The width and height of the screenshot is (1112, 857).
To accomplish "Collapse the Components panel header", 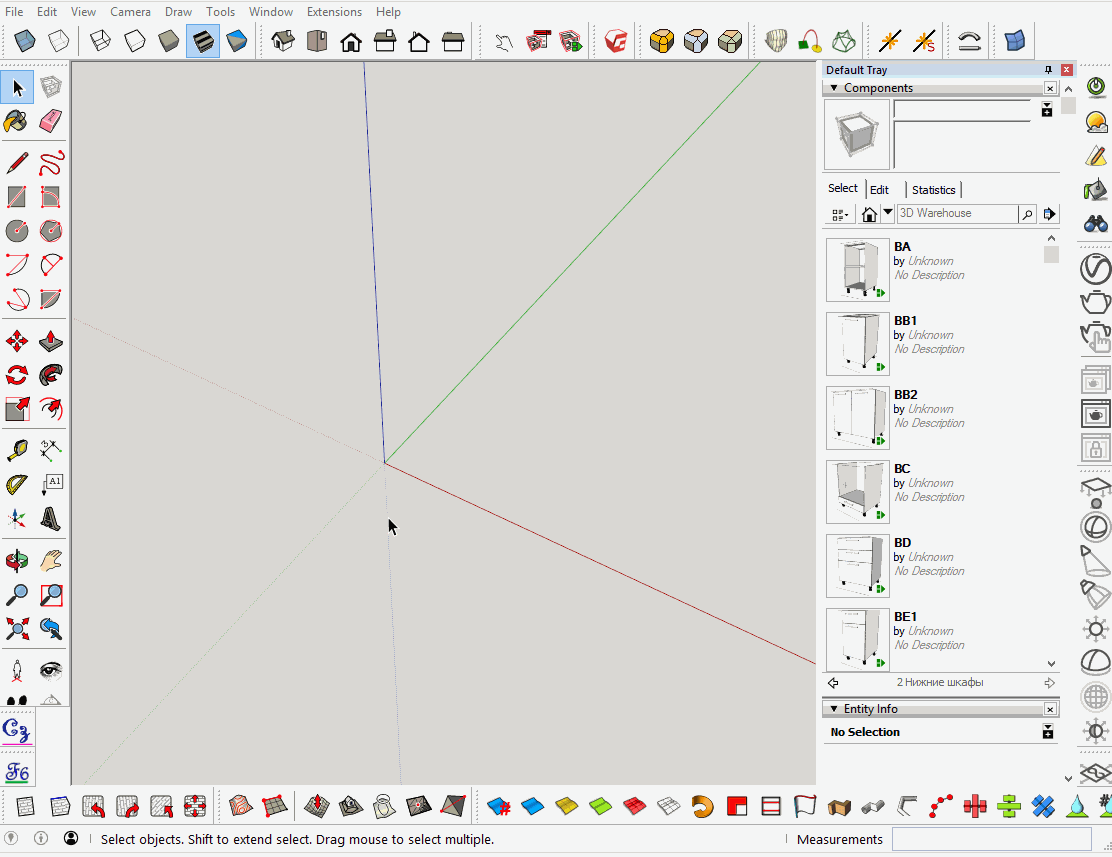I will pos(833,88).
